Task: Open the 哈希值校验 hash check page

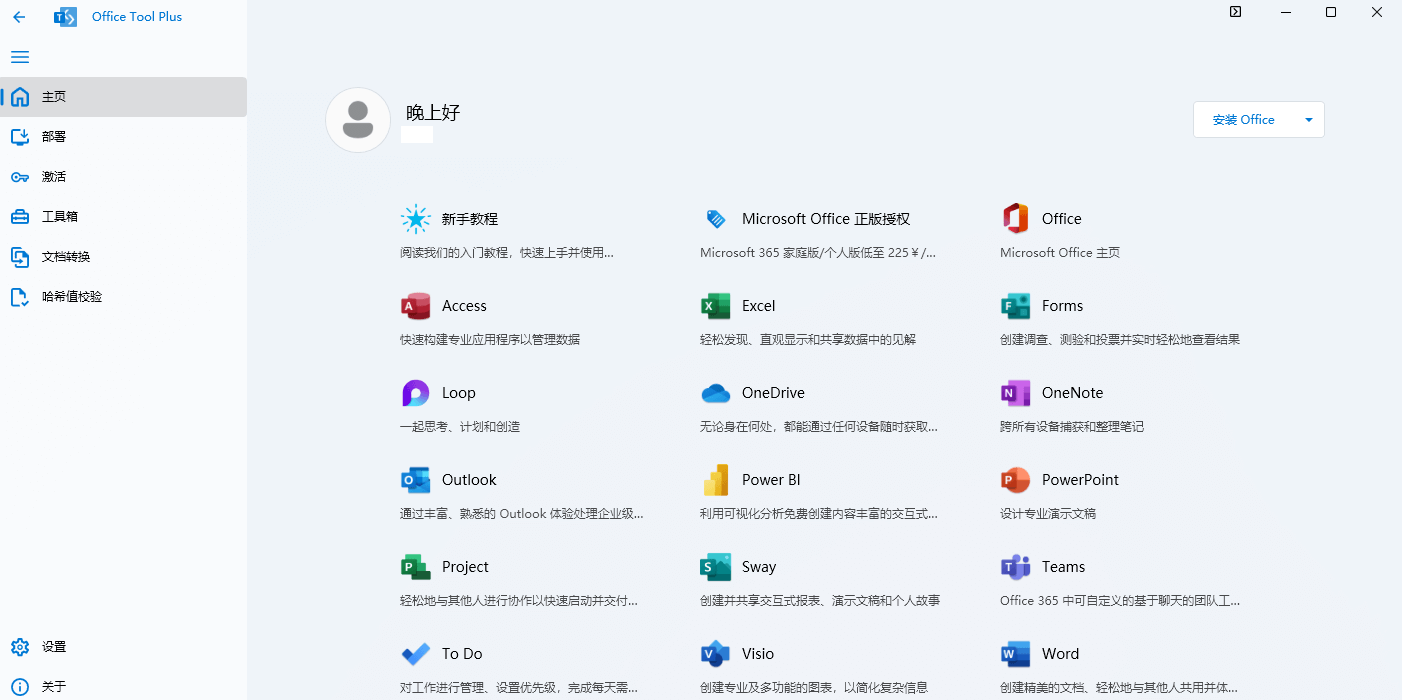Action: point(123,297)
